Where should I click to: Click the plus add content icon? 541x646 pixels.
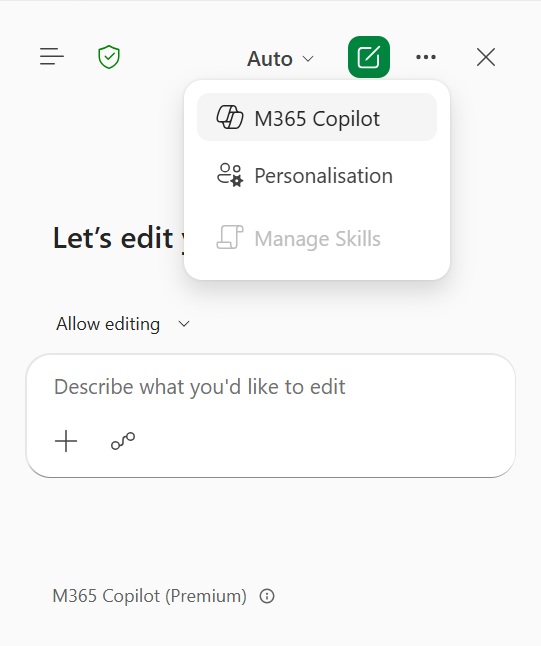[66, 441]
